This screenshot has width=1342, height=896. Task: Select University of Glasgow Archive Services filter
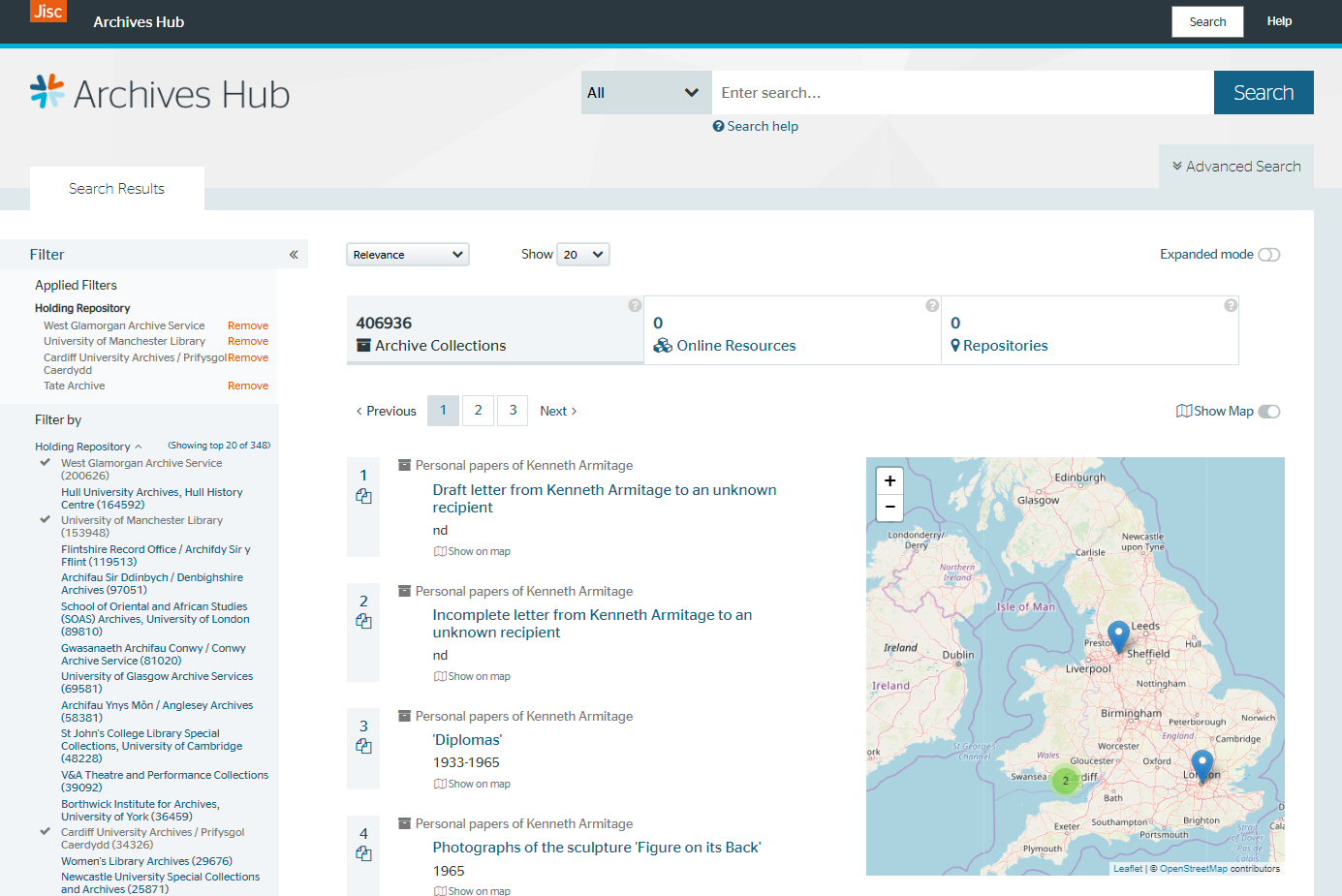(157, 682)
